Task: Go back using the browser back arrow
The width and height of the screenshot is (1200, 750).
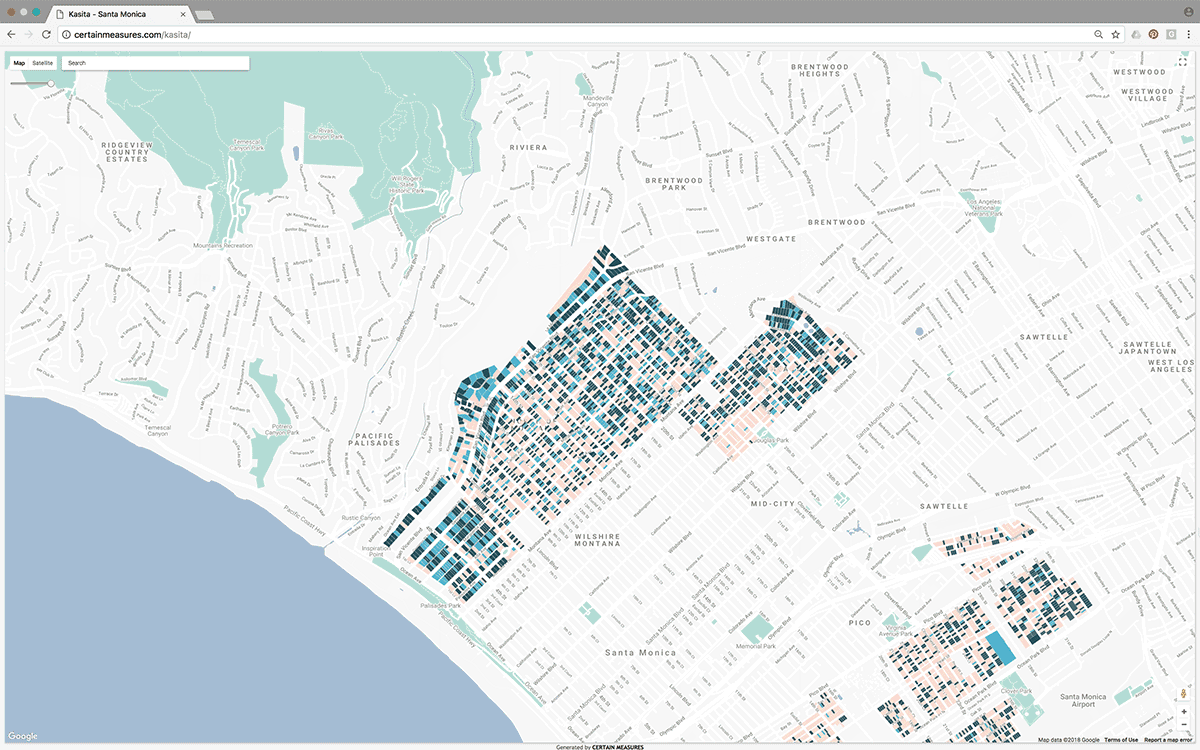Action: [11, 34]
